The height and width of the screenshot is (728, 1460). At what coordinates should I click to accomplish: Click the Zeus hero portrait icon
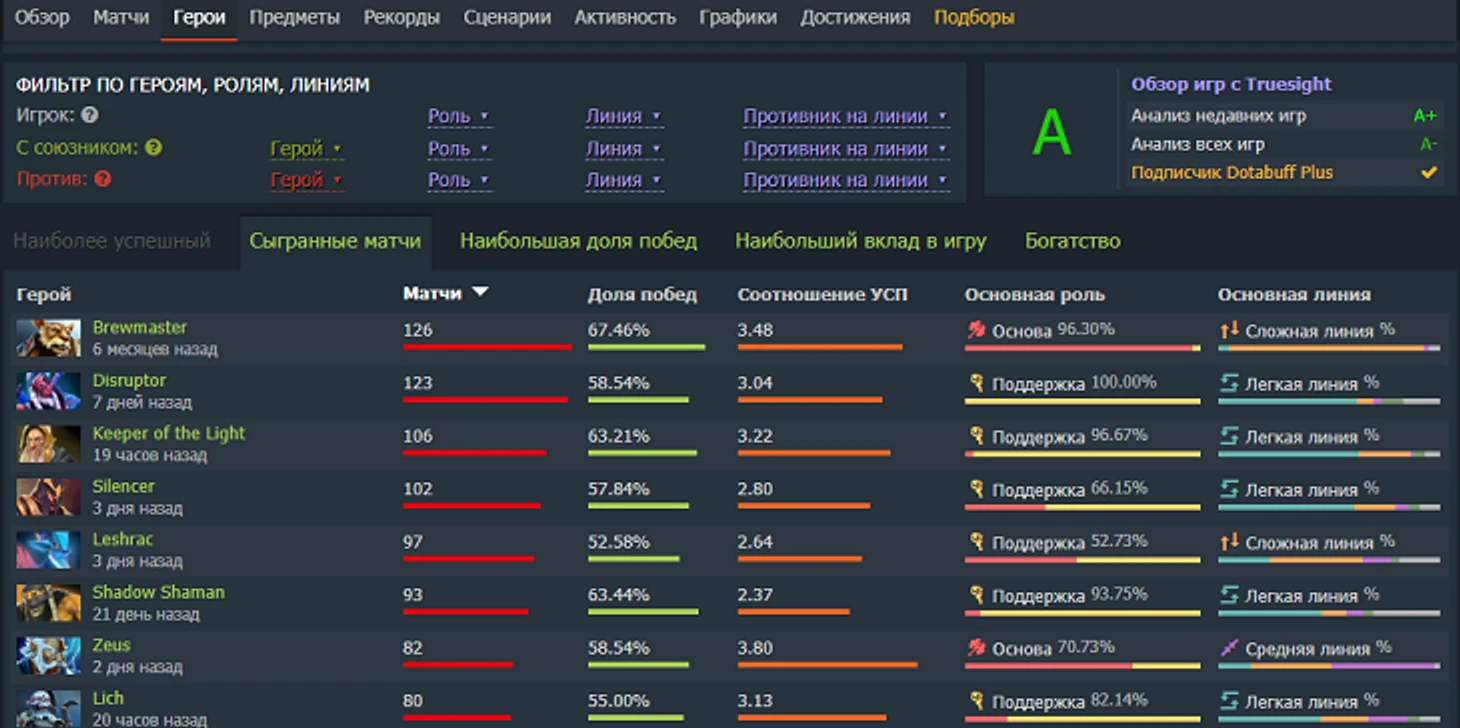48,656
